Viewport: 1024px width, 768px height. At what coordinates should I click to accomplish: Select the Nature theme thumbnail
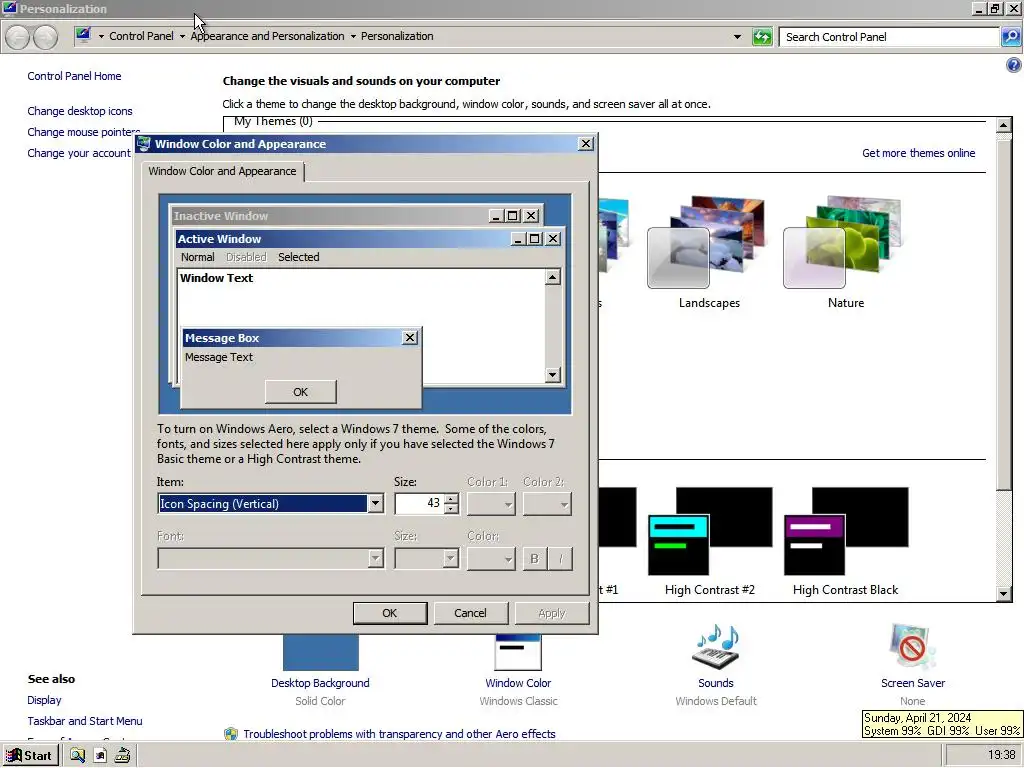845,242
